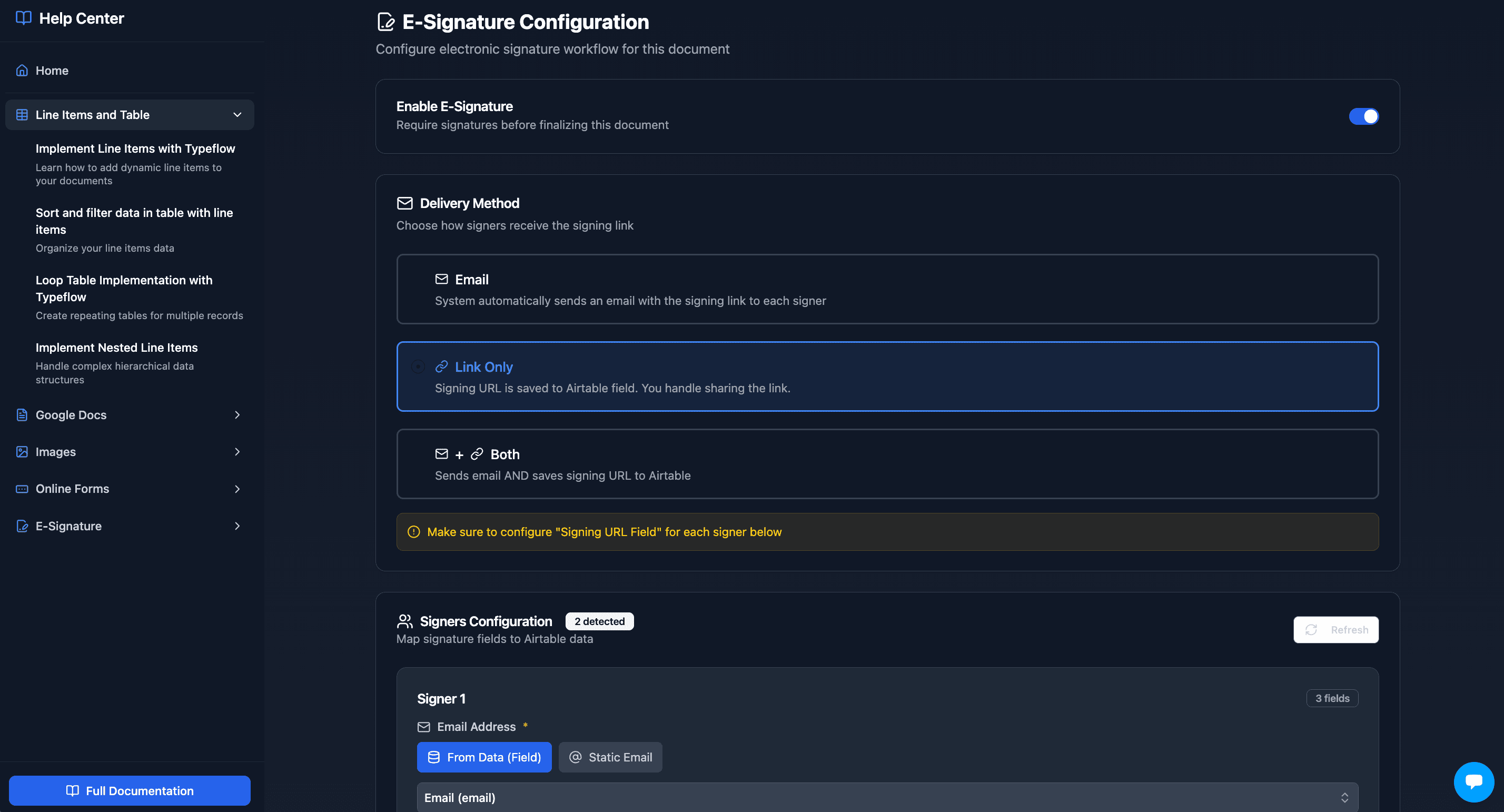The height and width of the screenshot is (812, 1504).
Task: Open the chat widget in bottom right corner
Action: pyautogui.click(x=1473, y=781)
